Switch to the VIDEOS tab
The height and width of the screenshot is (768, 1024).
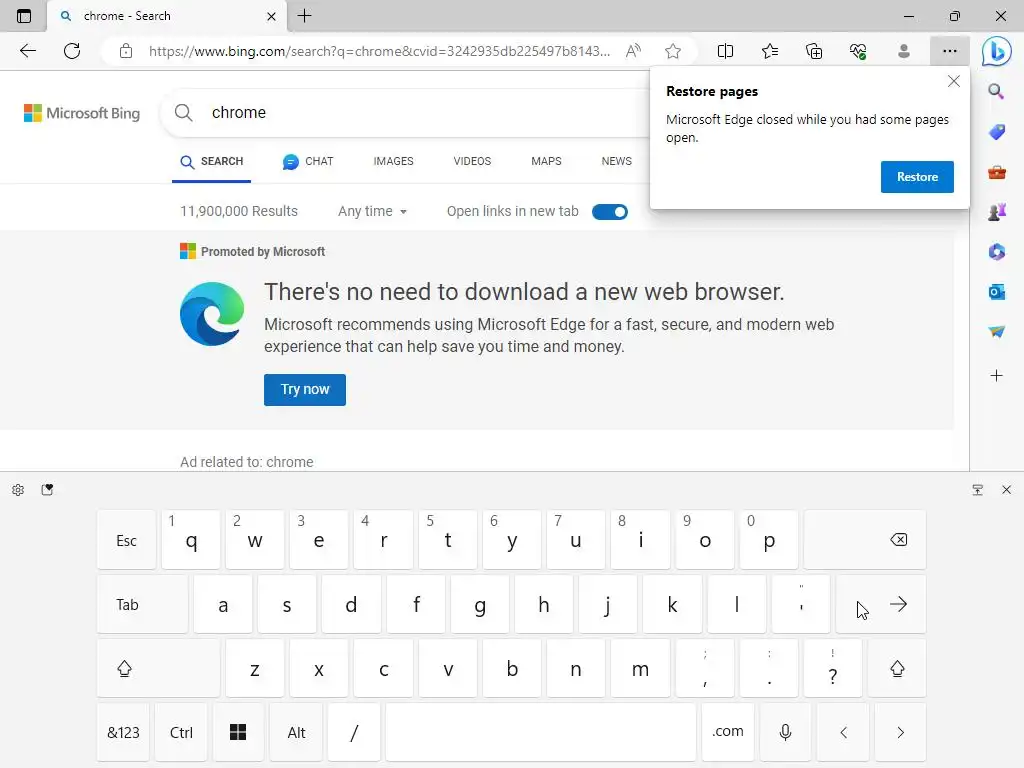(472, 161)
